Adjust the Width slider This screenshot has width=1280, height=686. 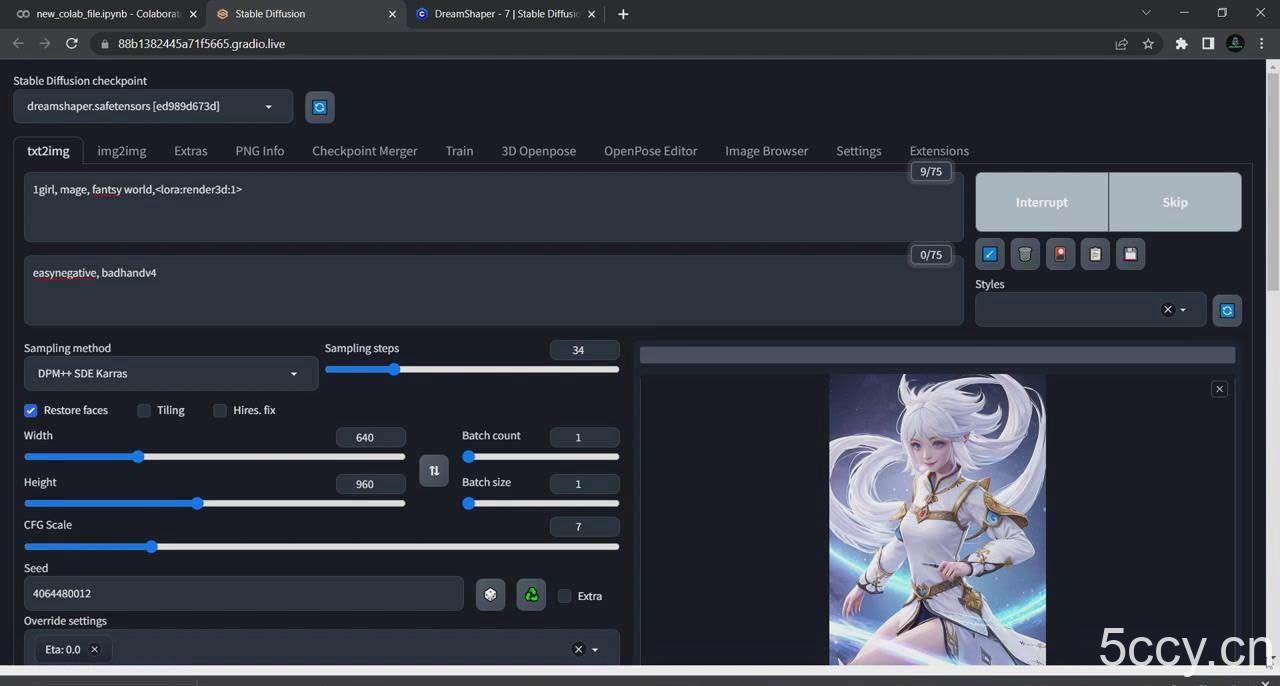(215, 457)
